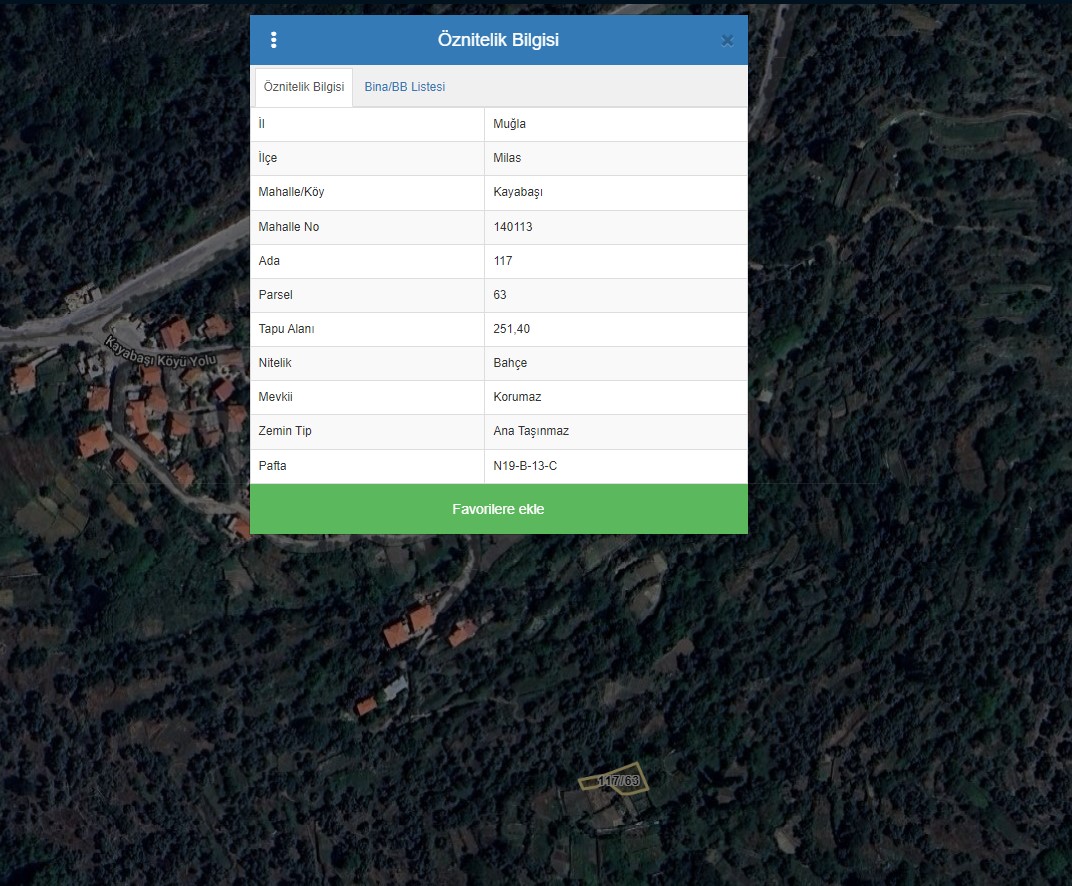Click the Kayabaşı value for Mahalle/Köy
This screenshot has height=886, width=1072.
518,192
